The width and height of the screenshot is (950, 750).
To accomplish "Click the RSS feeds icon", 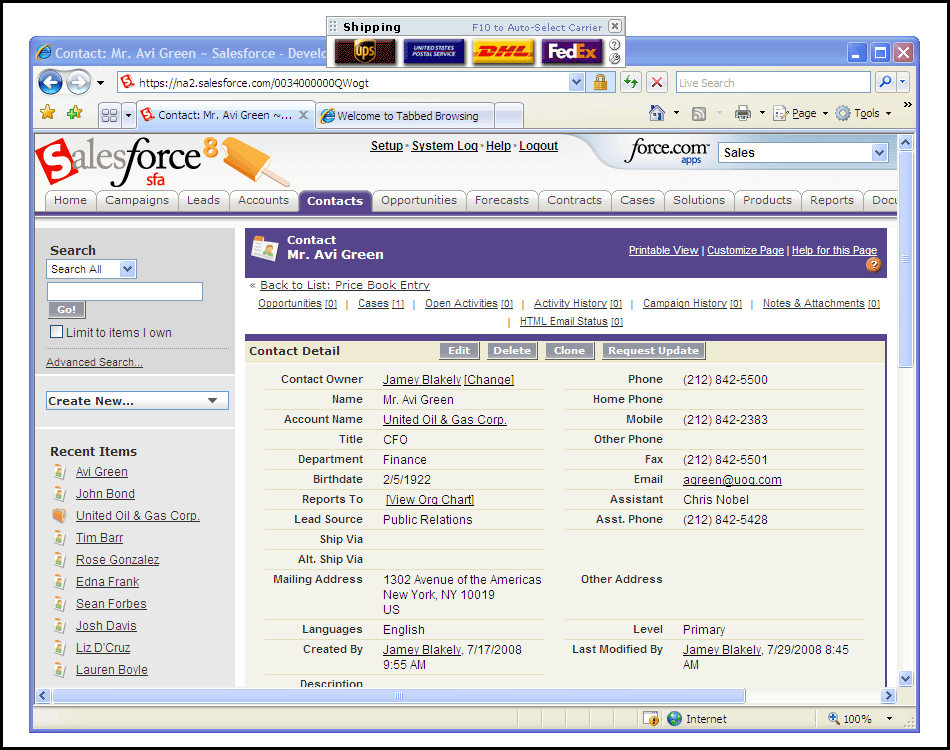I will pos(699,113).
